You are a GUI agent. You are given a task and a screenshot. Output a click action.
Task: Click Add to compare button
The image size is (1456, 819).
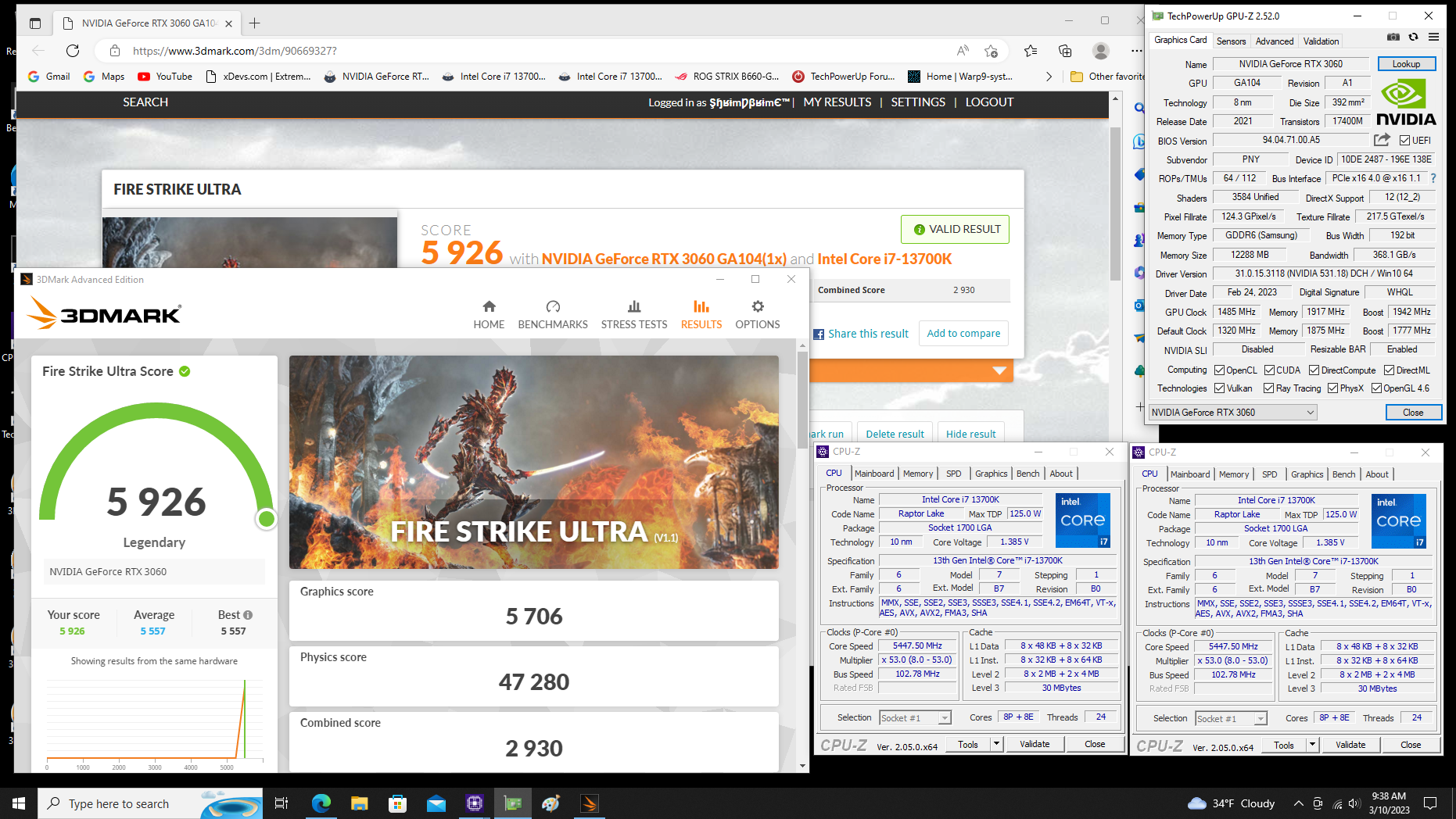(x=963, y=333)
